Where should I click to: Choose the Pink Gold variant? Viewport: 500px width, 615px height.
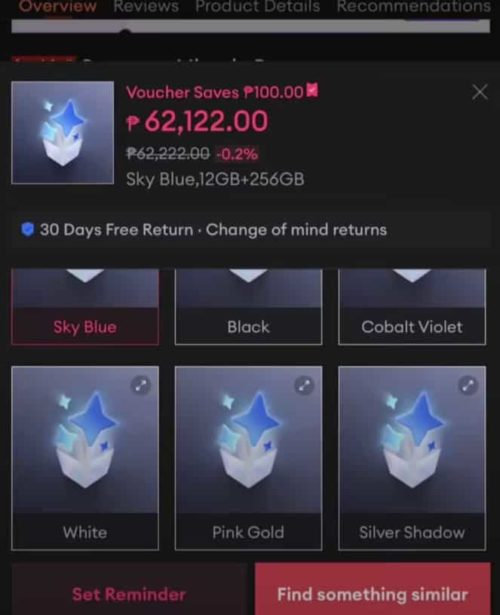pyautogui.click(x=249, y=458)
